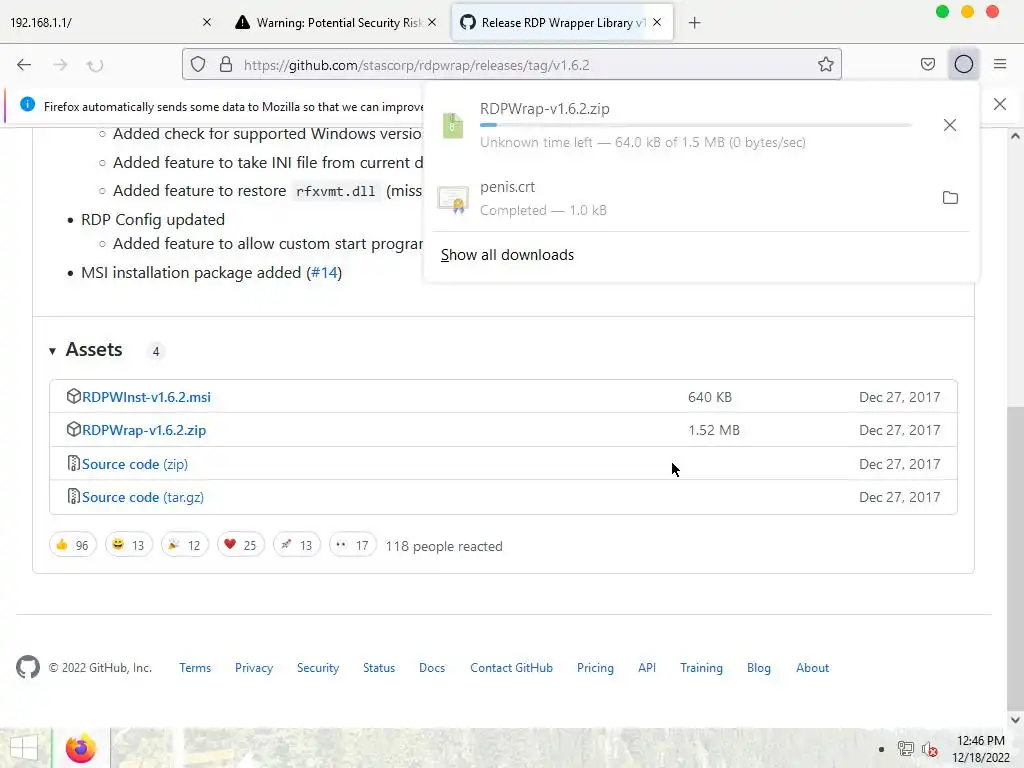Open the API footer link
Viewport: 1024px width, 768px height.
tap(647, 667)
